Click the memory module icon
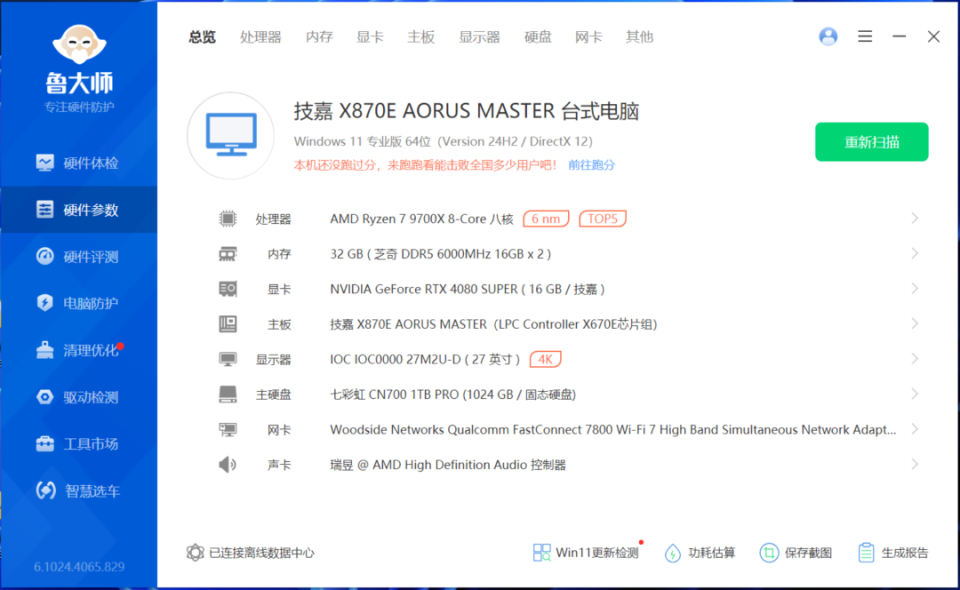The width and height of the screenshot is (960, 590). tap(228, 254)
